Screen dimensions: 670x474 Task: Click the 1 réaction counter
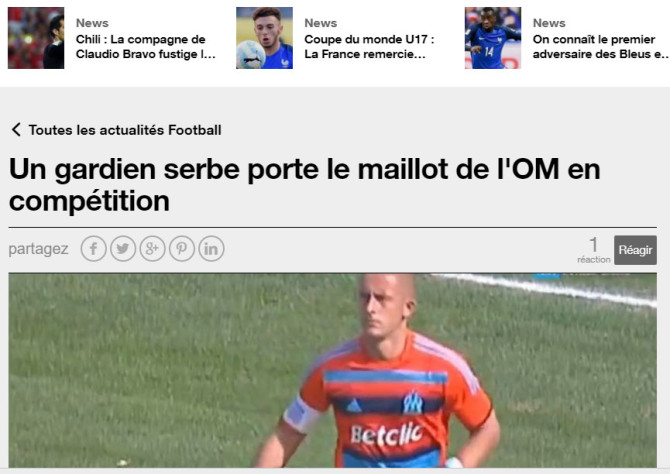pos(594,250)
